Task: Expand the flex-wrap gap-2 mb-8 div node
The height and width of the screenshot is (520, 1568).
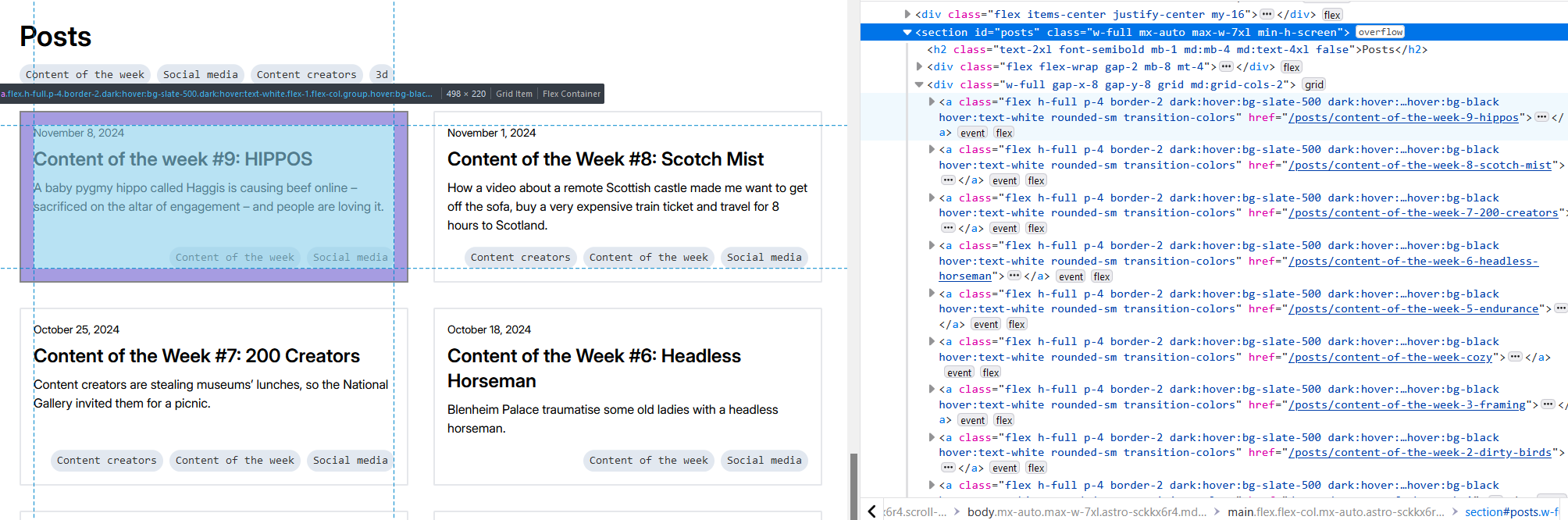Action: click(919, 67)
